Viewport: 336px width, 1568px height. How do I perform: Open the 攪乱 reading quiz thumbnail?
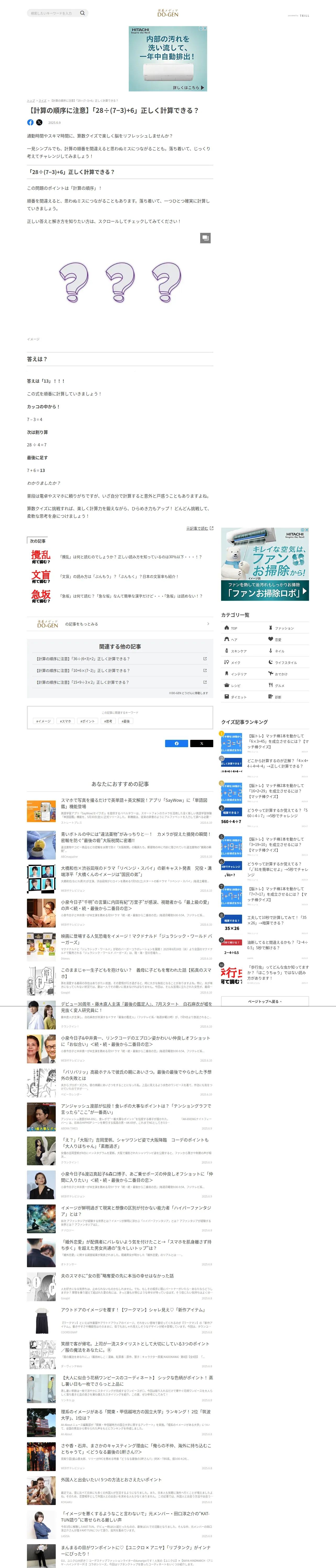41,557
